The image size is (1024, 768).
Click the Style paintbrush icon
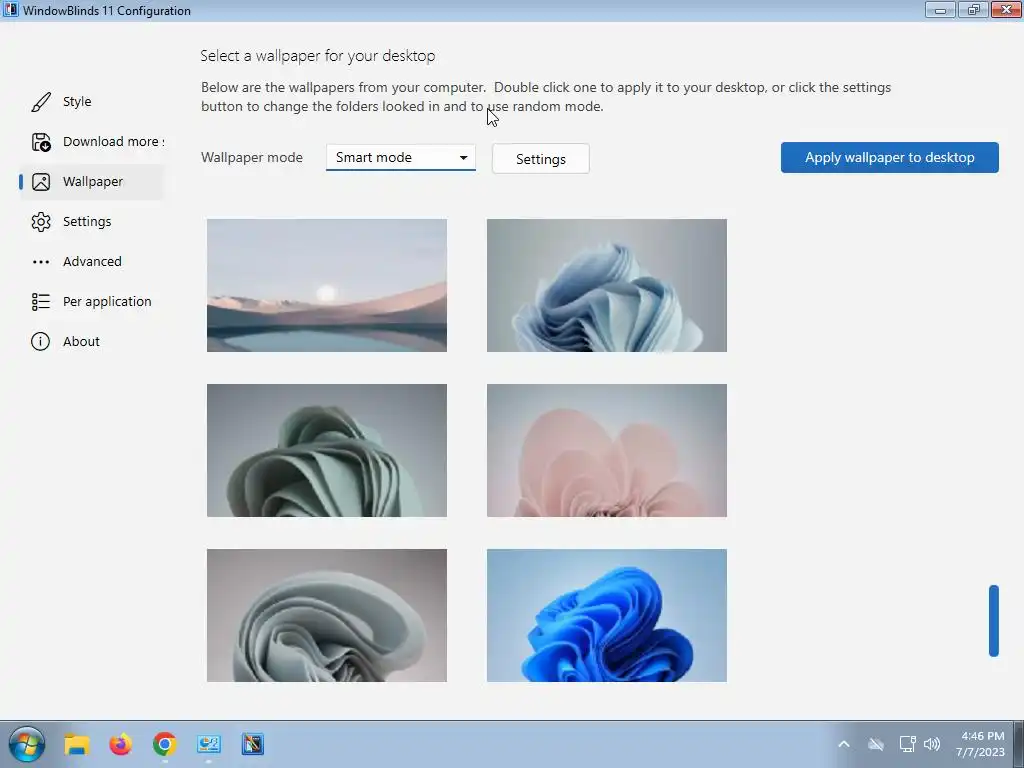pyautogui.click(x=40, y=102)
